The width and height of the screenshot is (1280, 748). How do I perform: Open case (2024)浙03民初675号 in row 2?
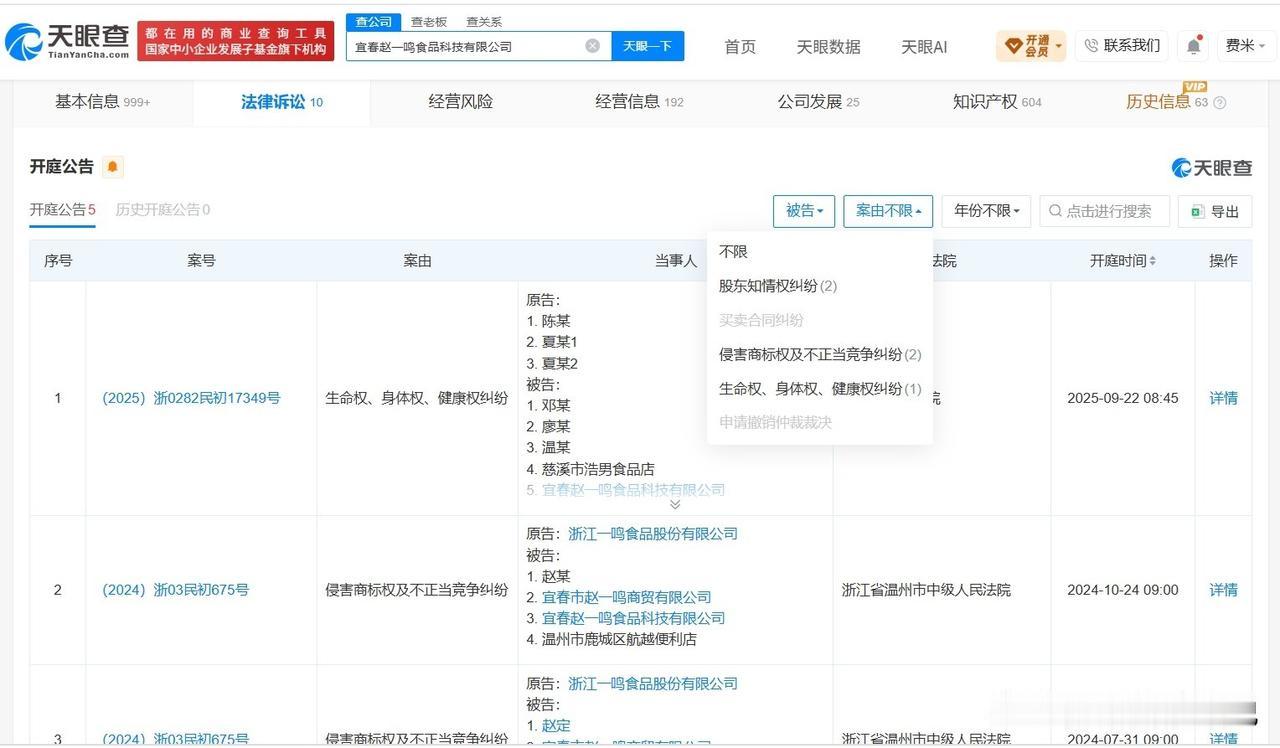click(x=175, y=590)
